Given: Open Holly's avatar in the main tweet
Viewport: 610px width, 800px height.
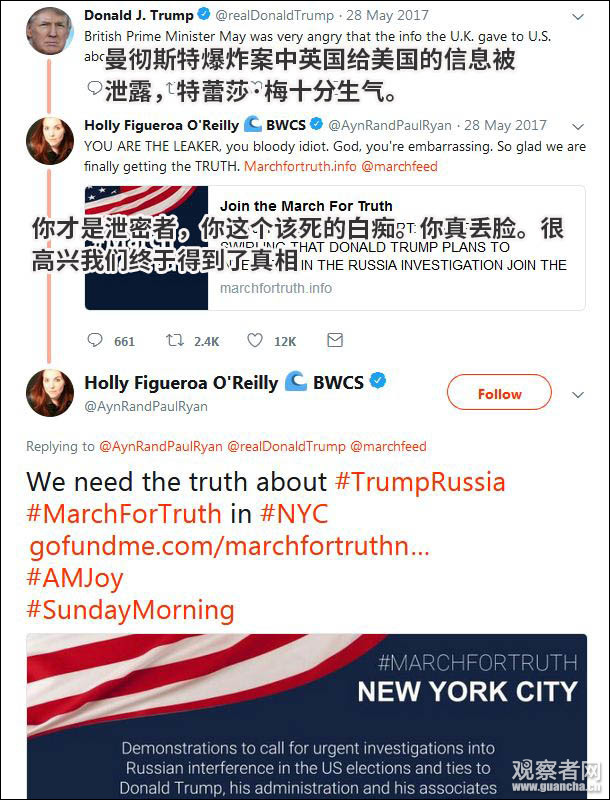Looking at the screenshot, I should pyautogui.click(x=49, y=393).
